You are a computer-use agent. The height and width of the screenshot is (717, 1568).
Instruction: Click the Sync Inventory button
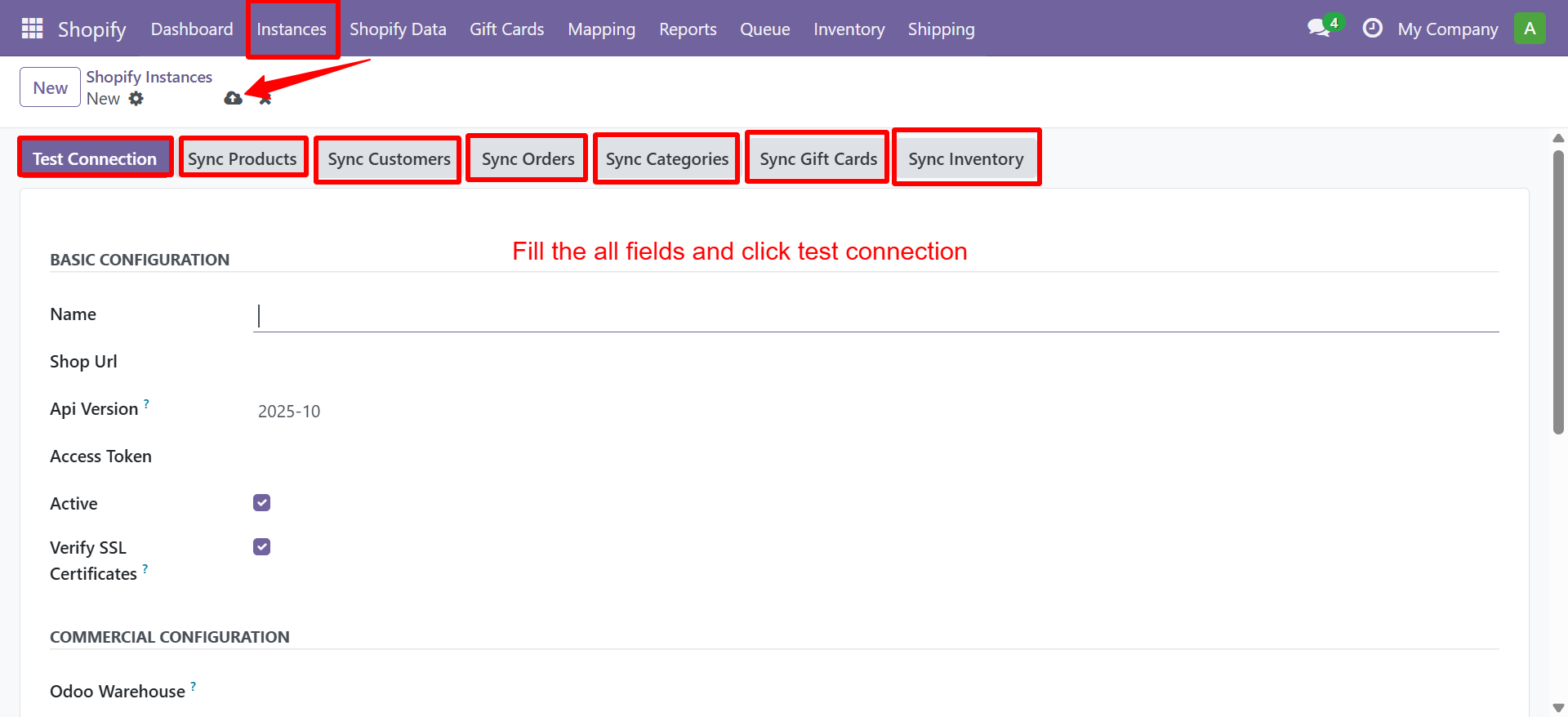(966, 158)
